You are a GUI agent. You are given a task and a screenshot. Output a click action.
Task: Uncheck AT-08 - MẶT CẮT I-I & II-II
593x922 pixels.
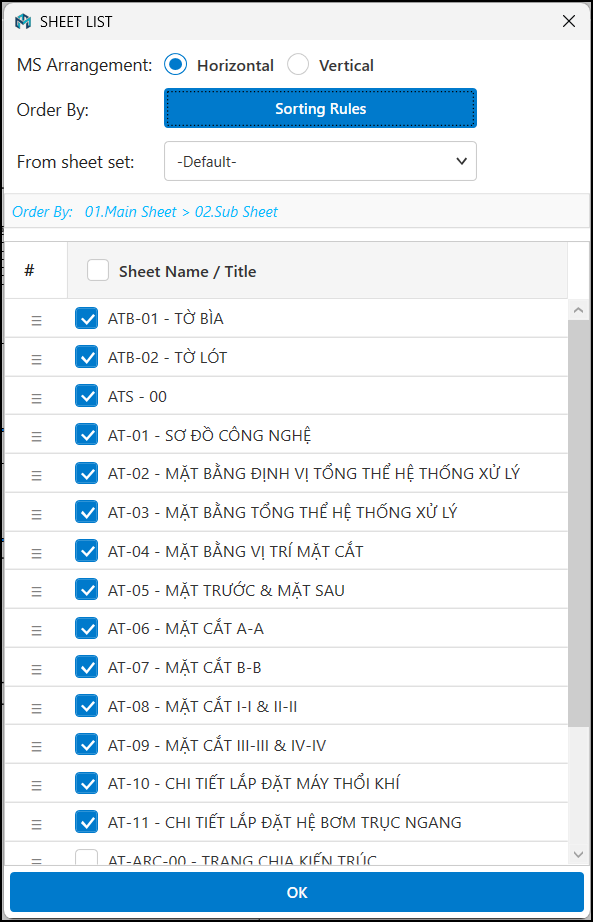pos(86,706)
